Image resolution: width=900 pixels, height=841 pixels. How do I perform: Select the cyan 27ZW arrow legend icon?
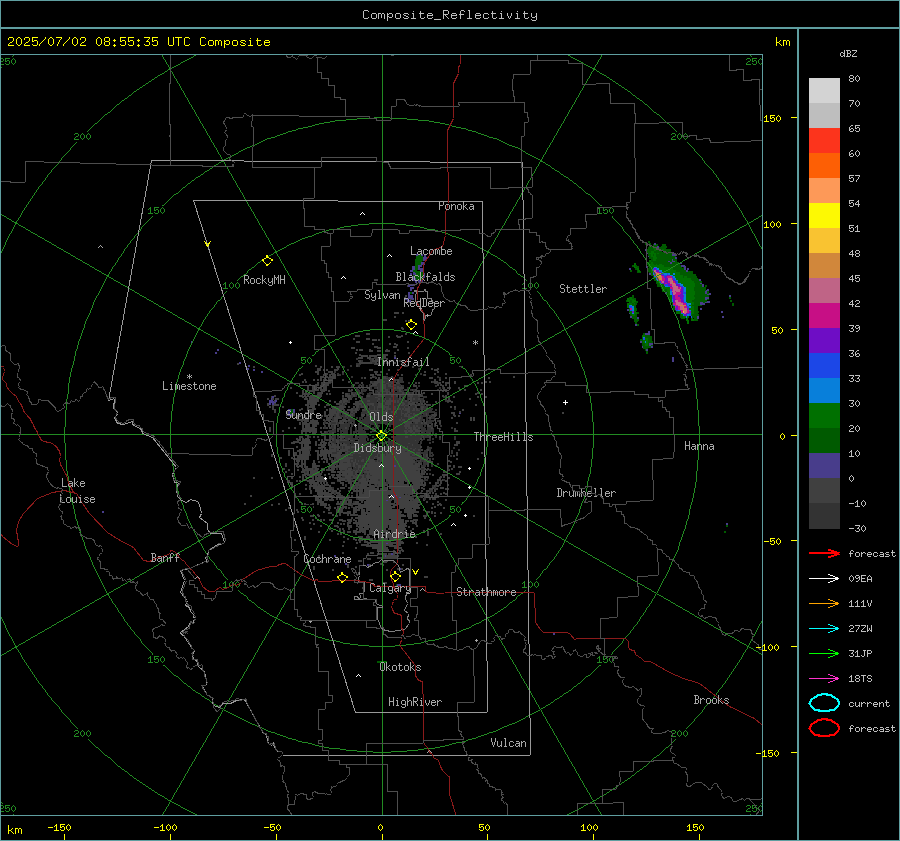824,629
